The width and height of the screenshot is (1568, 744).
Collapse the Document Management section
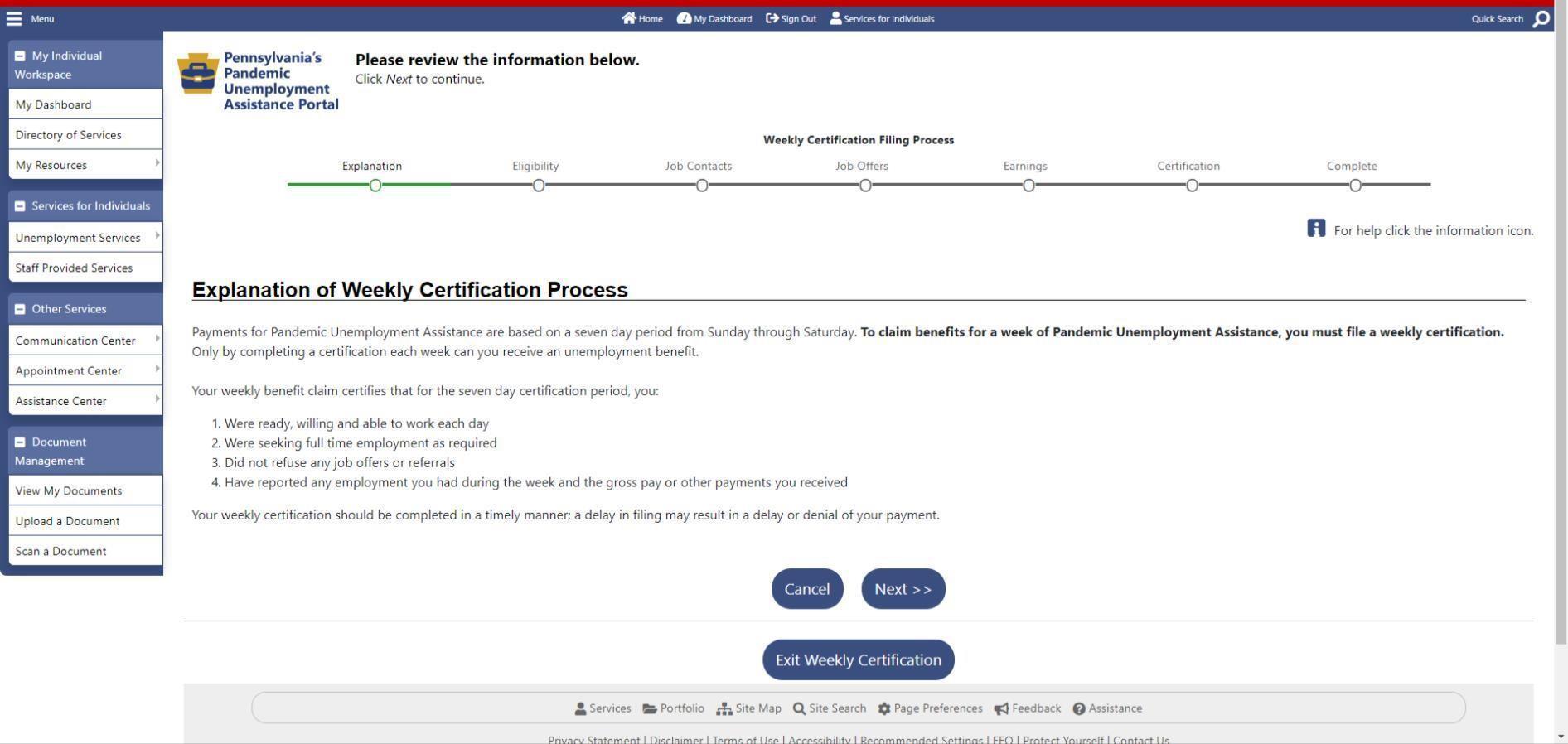coord(20,442)
